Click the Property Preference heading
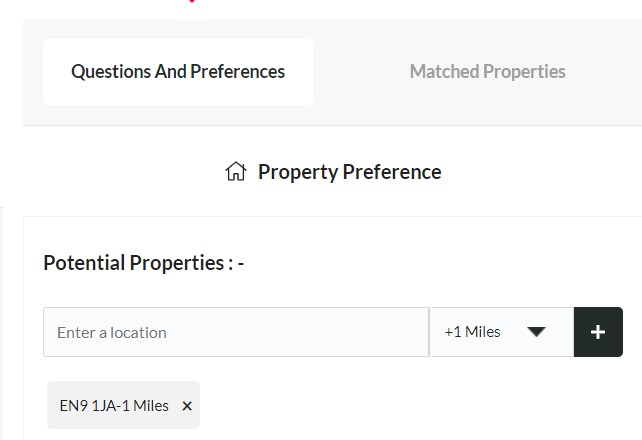Image resolution: width=642 pixels, height=440 pixels. (x=350, y=171)
